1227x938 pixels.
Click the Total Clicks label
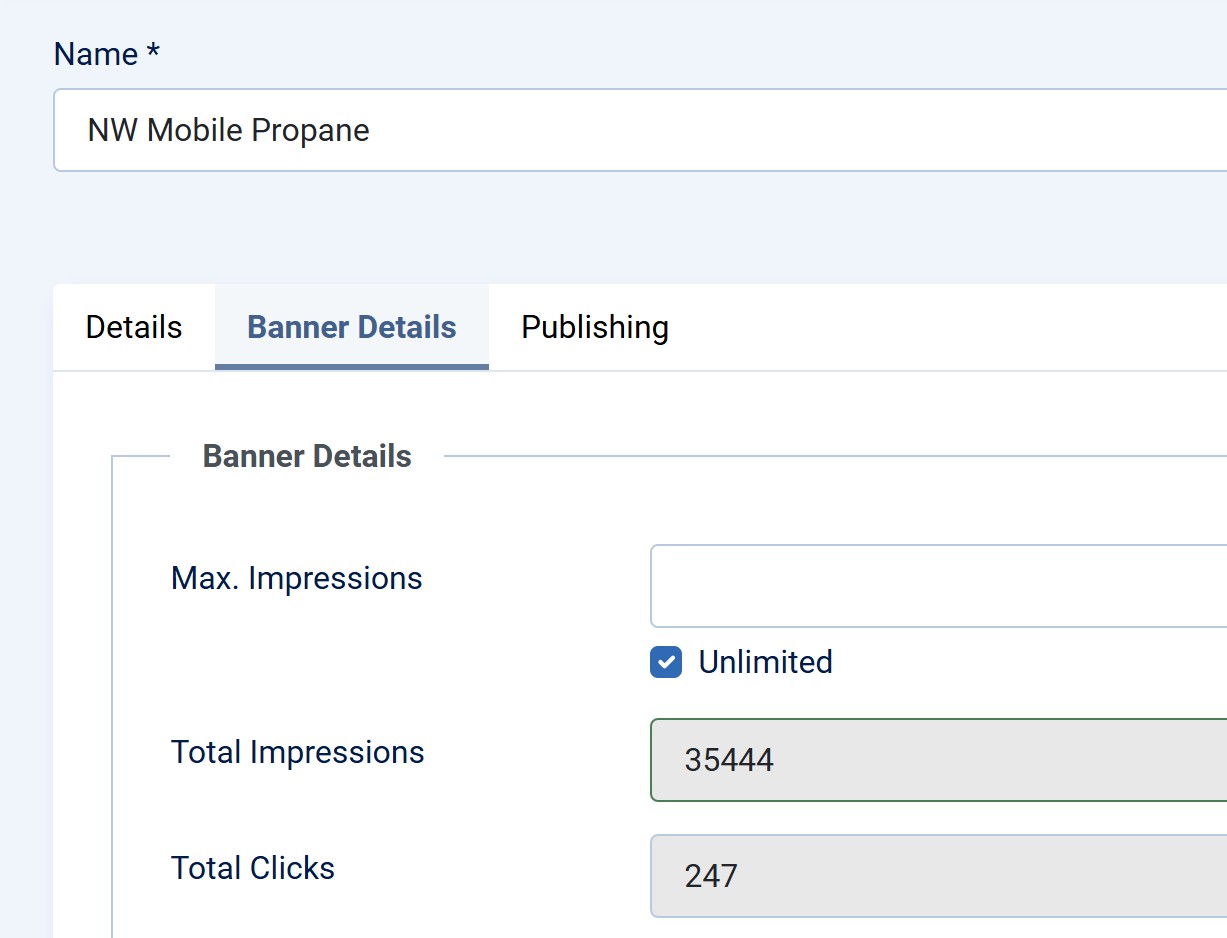point(253,868)
